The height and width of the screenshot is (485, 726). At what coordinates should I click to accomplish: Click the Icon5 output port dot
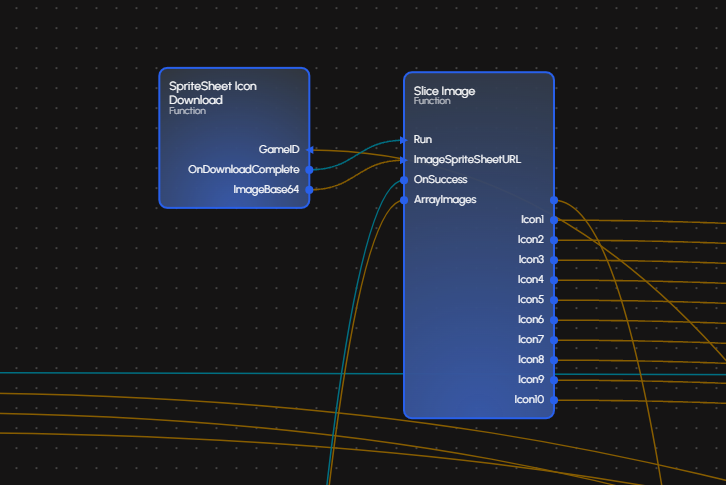coord(554,300)
